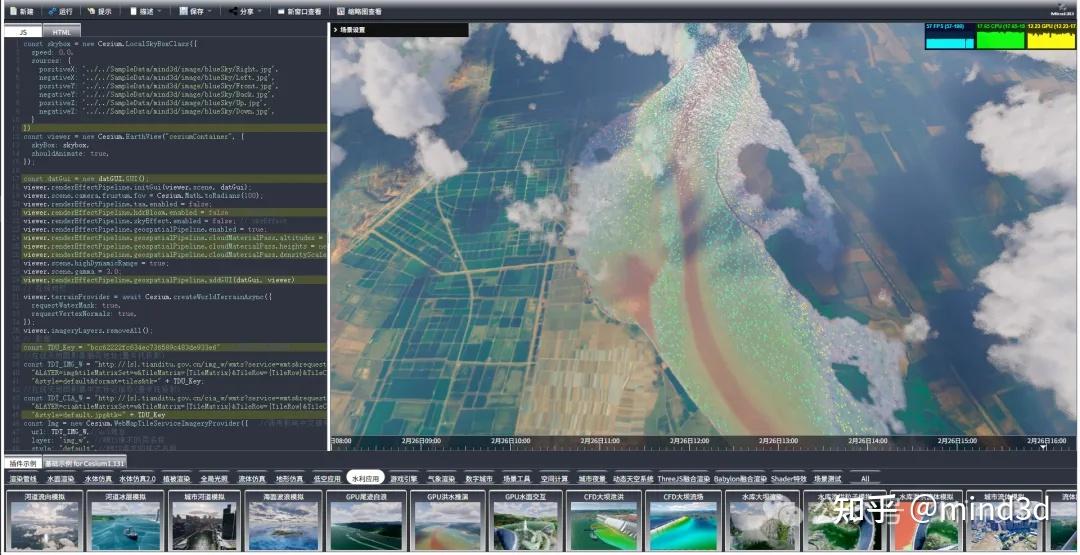Viewport: 1080px width, 555px height.
Task: Open the 描述 (Description) dropdown
Action: pyautogui.click(x=146, y=11)
